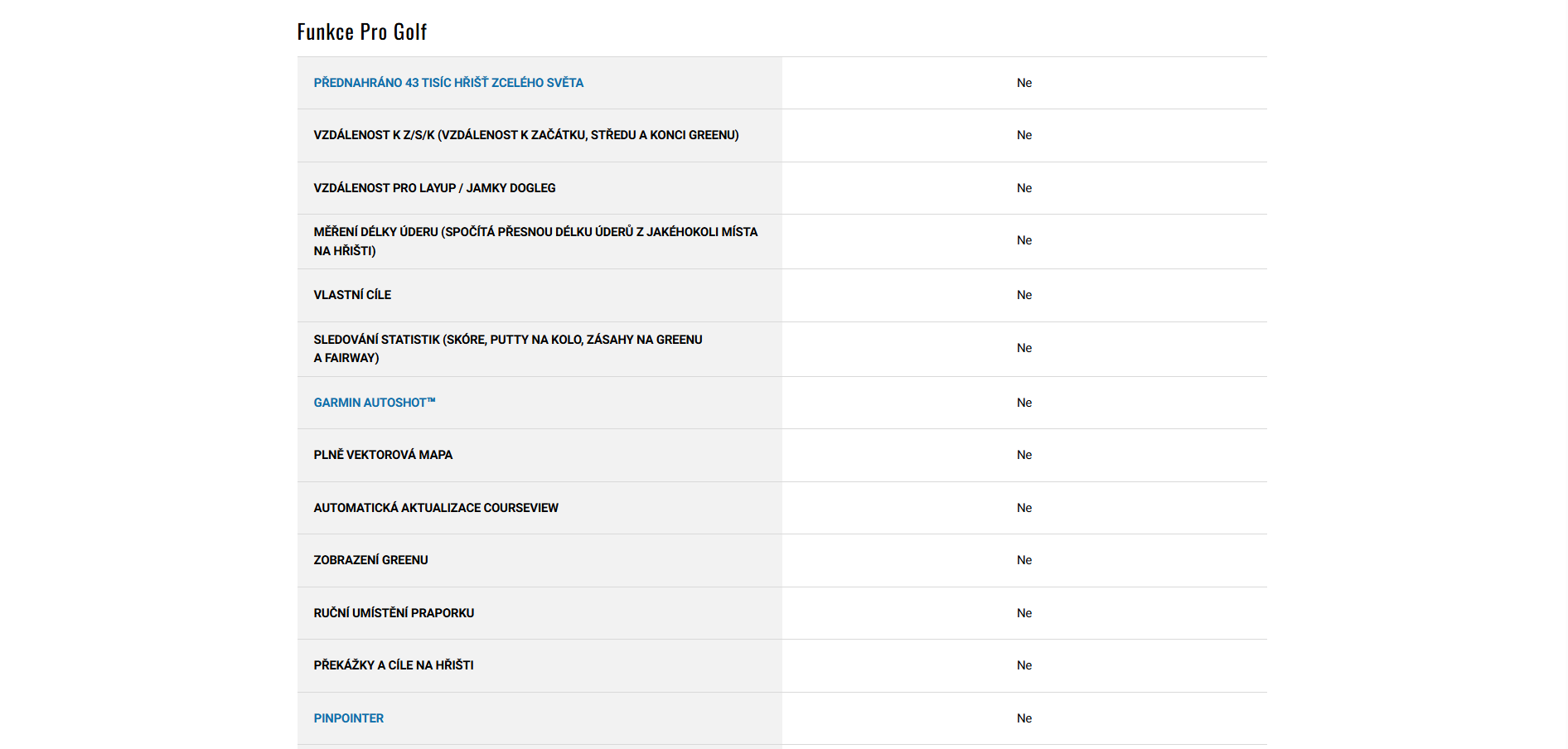Click the Automatická aktualizace CourseView label
Image resolution: width=1568 pixels, height=749 pixels.
(x=436, y=508)
